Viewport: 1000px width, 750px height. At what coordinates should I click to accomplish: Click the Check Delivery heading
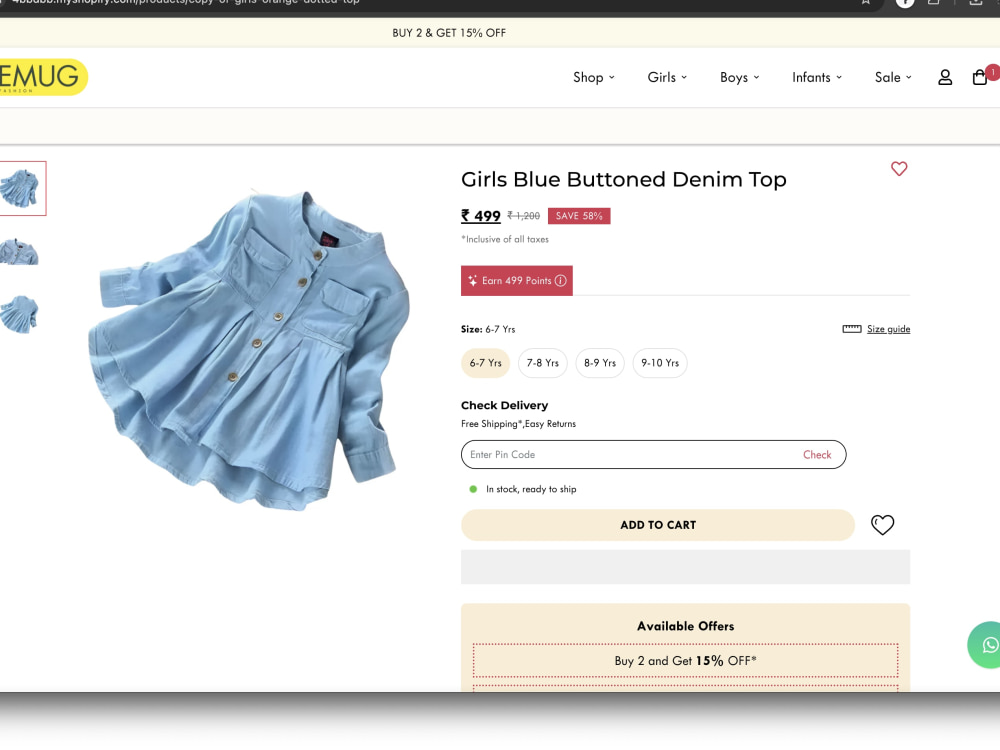[504, 406]
